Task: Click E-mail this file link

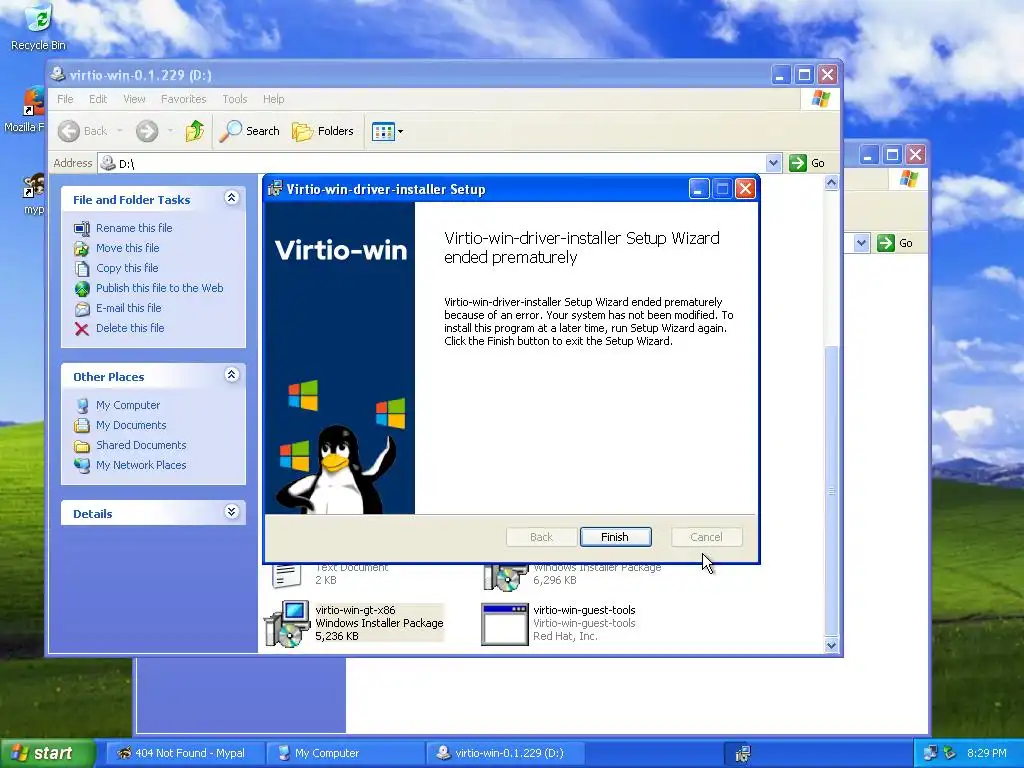Action: (x=129, y=308)
